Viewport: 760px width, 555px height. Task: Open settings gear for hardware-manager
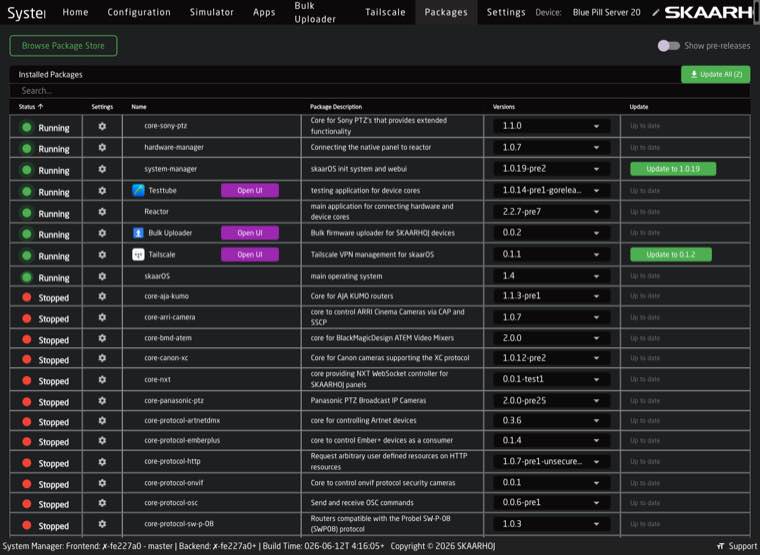click(x=102, y=147)
